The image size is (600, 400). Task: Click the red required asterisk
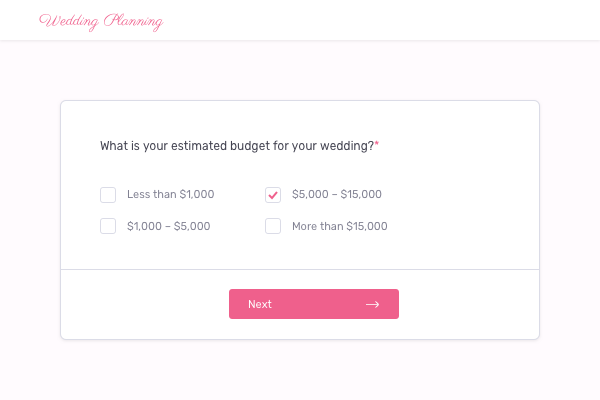click(377, 145)
